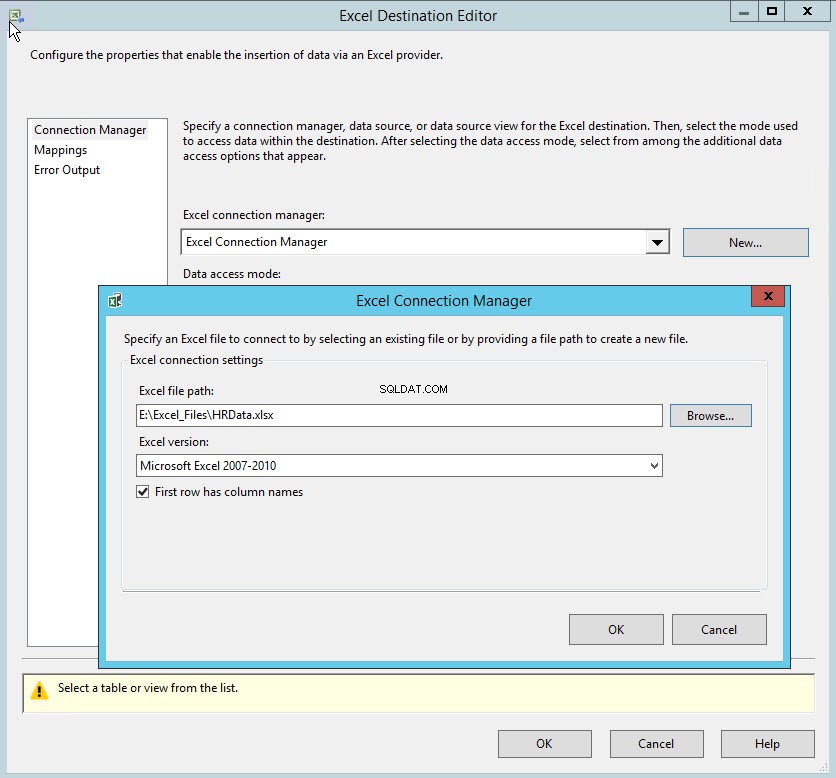
Task: Click the 'Excel version:' label
Action: tap(174, 442)
